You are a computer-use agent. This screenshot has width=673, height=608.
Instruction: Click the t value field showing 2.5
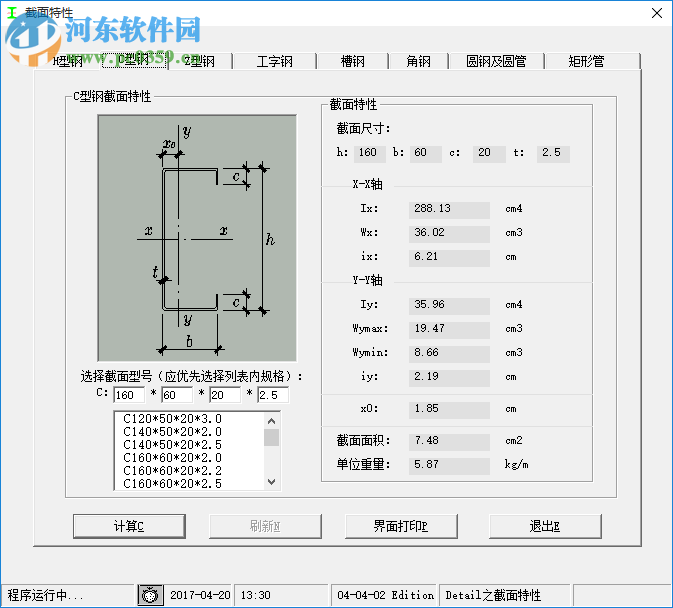pyautogui.click(x=553, y=153)
